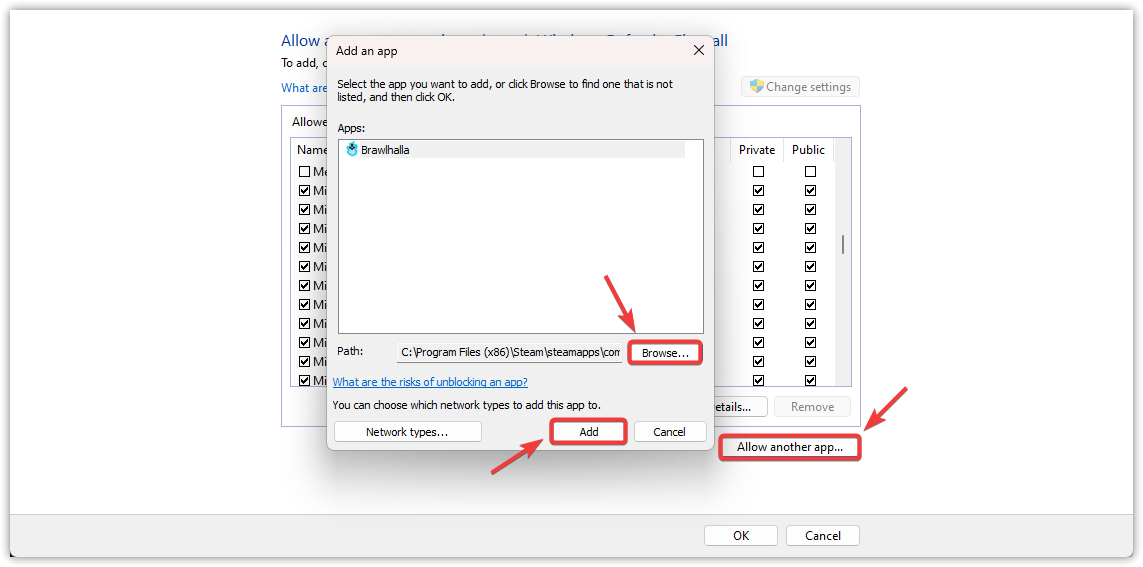
Task: Click the 'Apps:' label in the dialog
Action: coord(351,128)
